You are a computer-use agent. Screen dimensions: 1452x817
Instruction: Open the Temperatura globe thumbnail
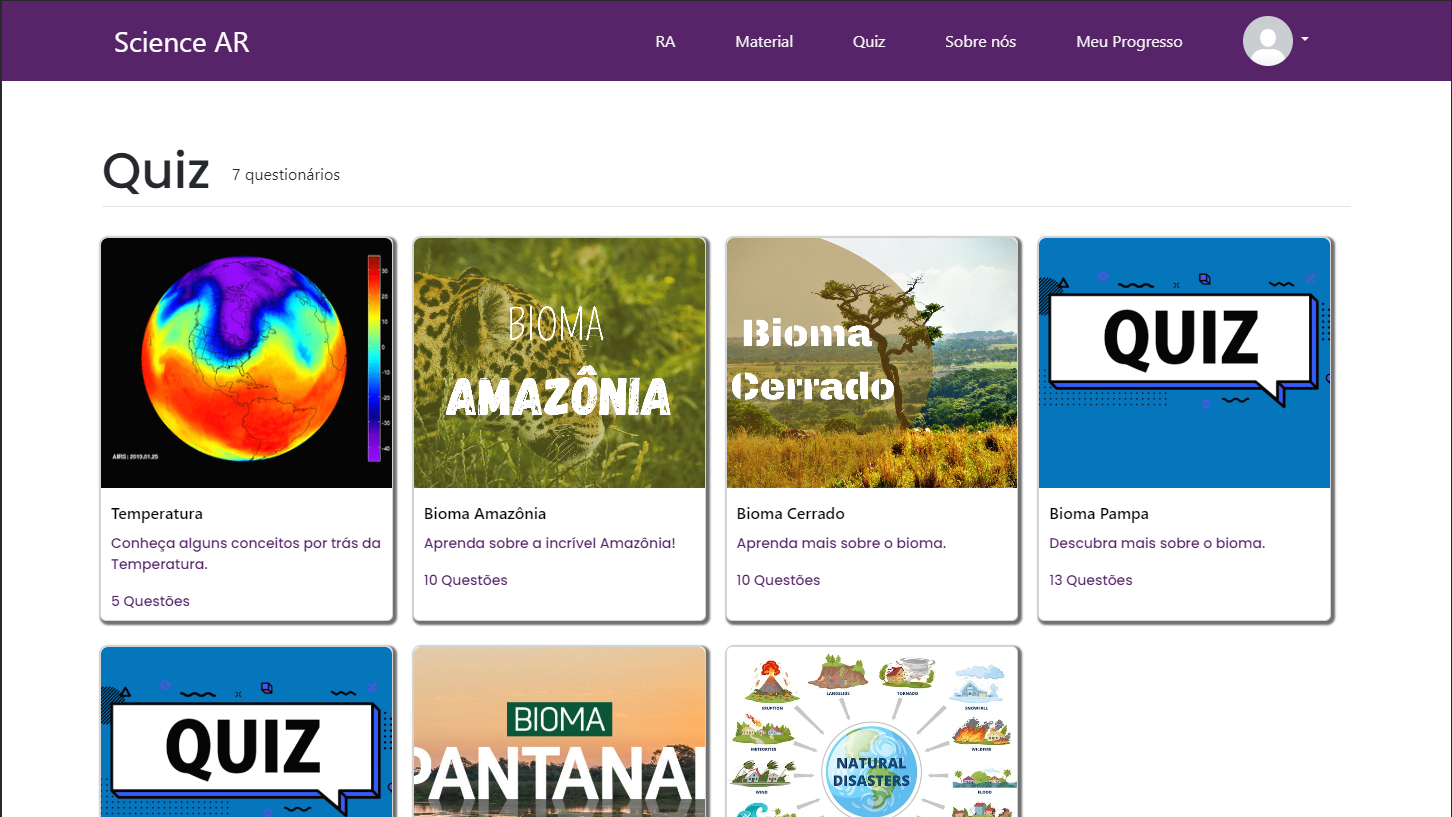tap(247, 363)
